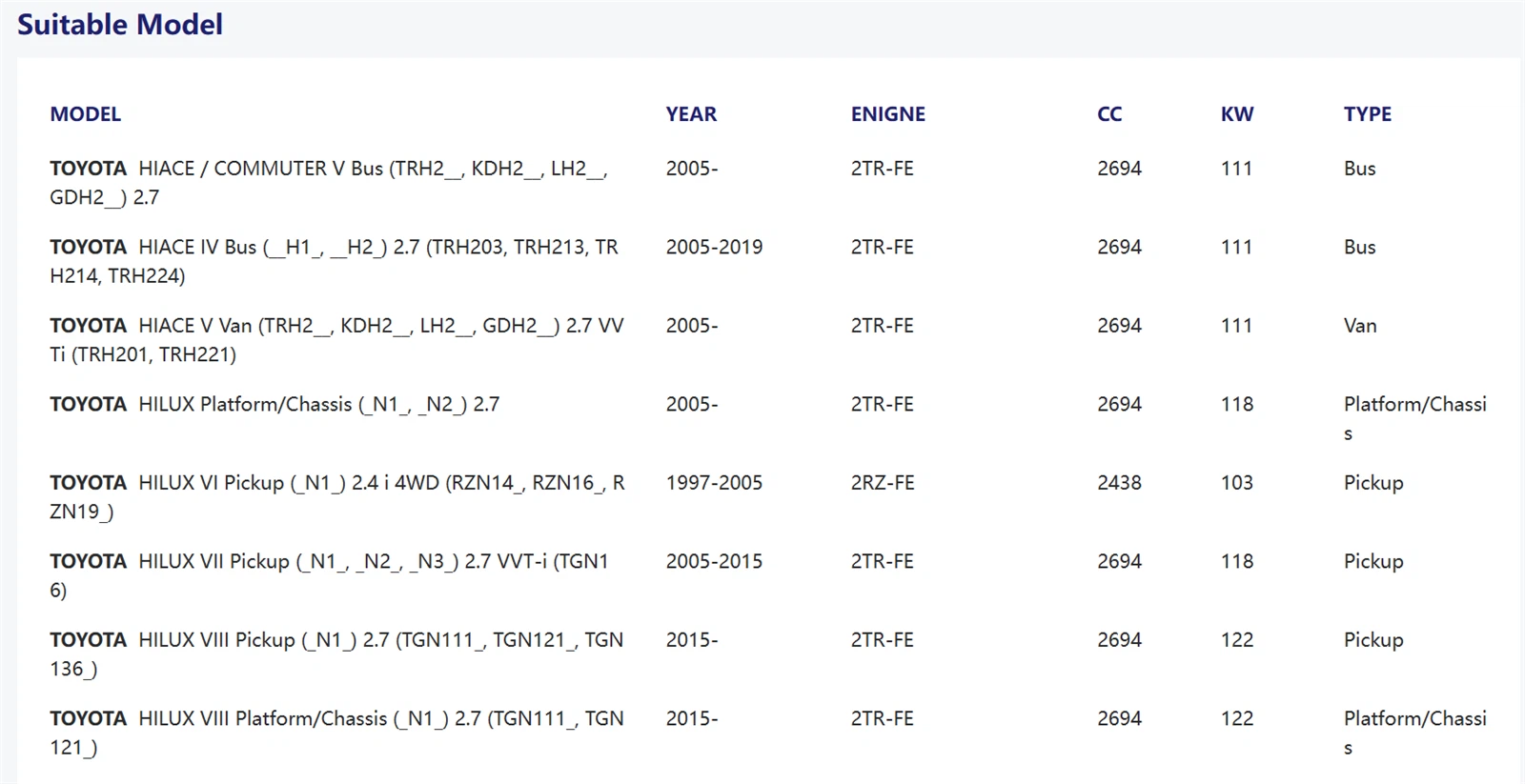Click the TYPE column header
This screenshot has height=784, width=1525.
(1368, 114)
